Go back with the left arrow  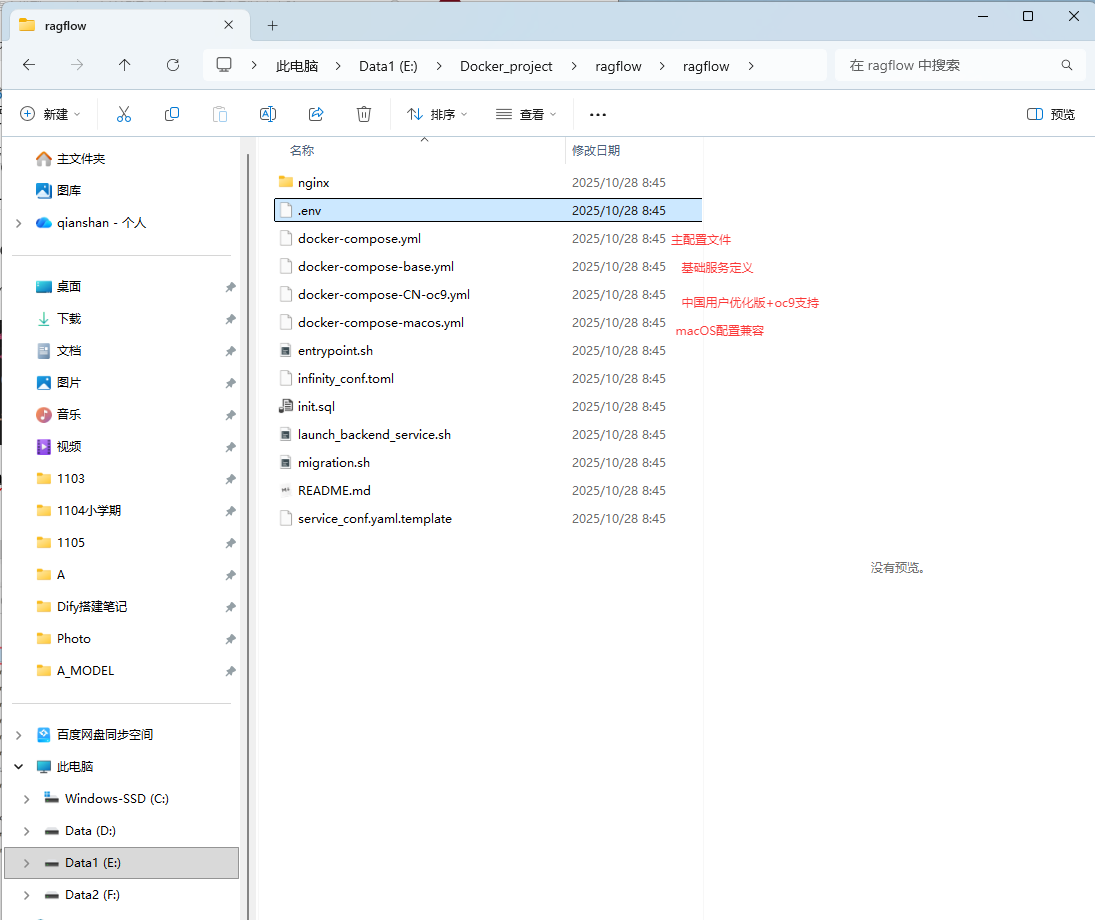[29, 65]
